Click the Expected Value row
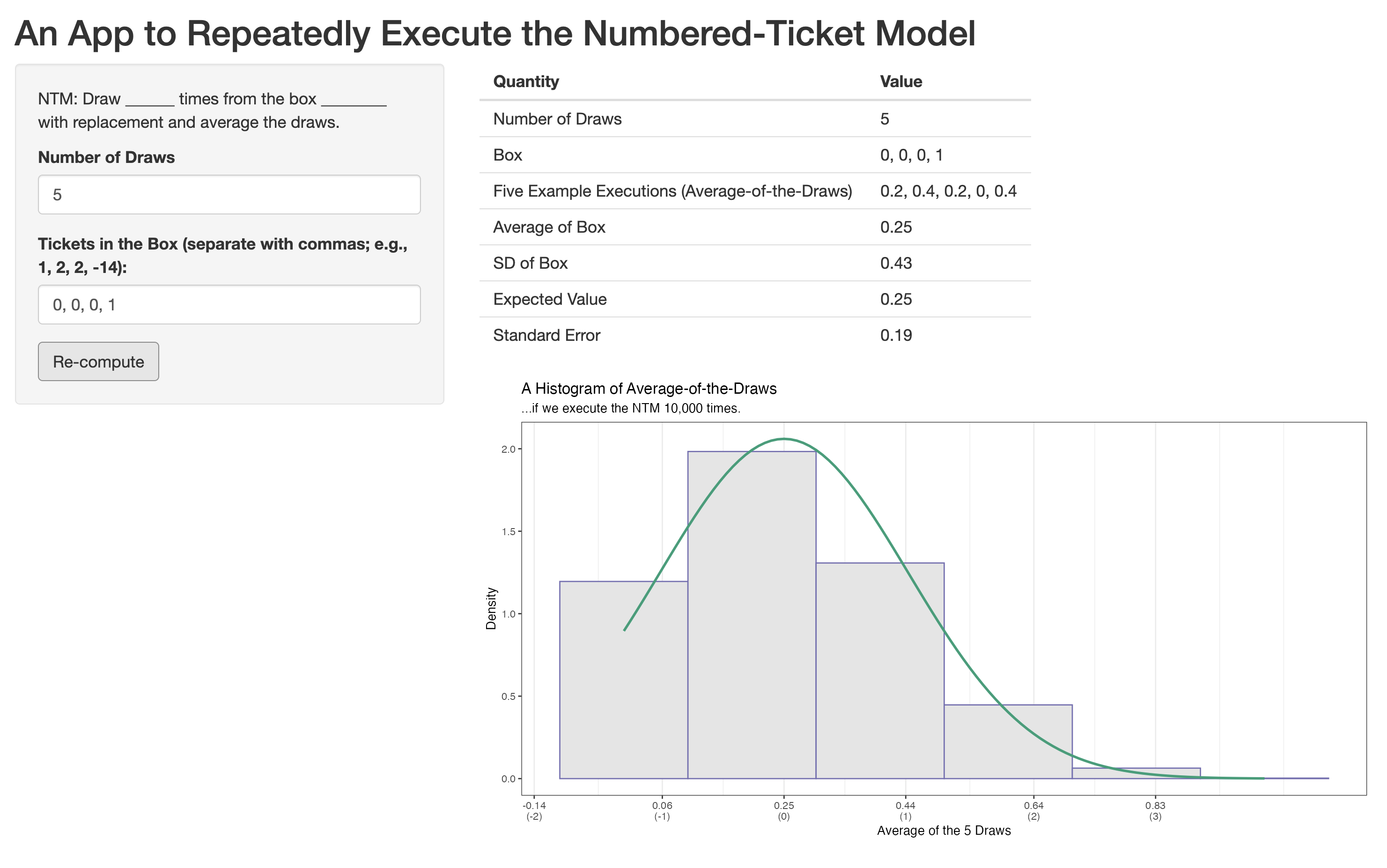Viewport: 1387px width, 868px height. pos(549,299)
